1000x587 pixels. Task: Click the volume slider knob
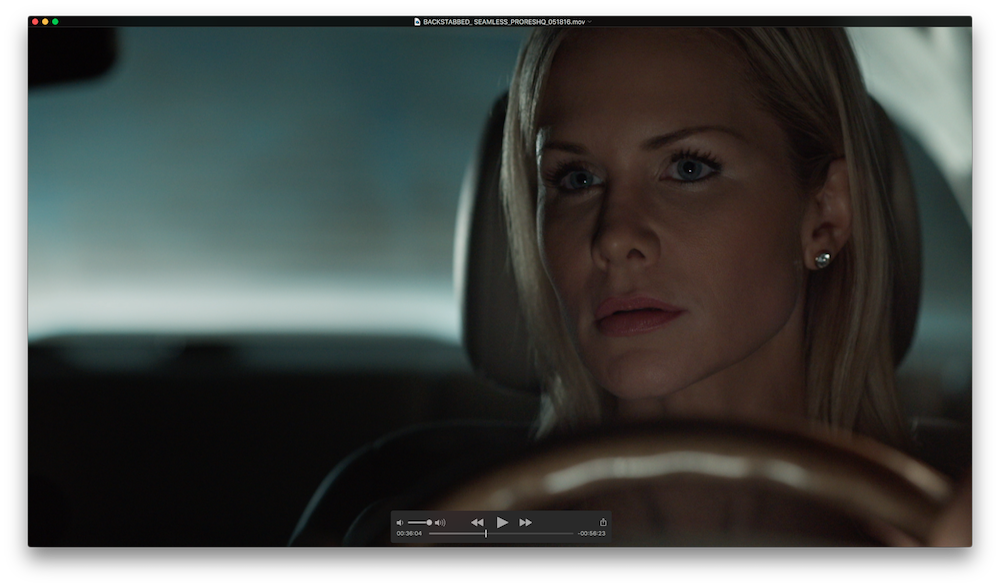pyautogui.click(x=429, y=523)
